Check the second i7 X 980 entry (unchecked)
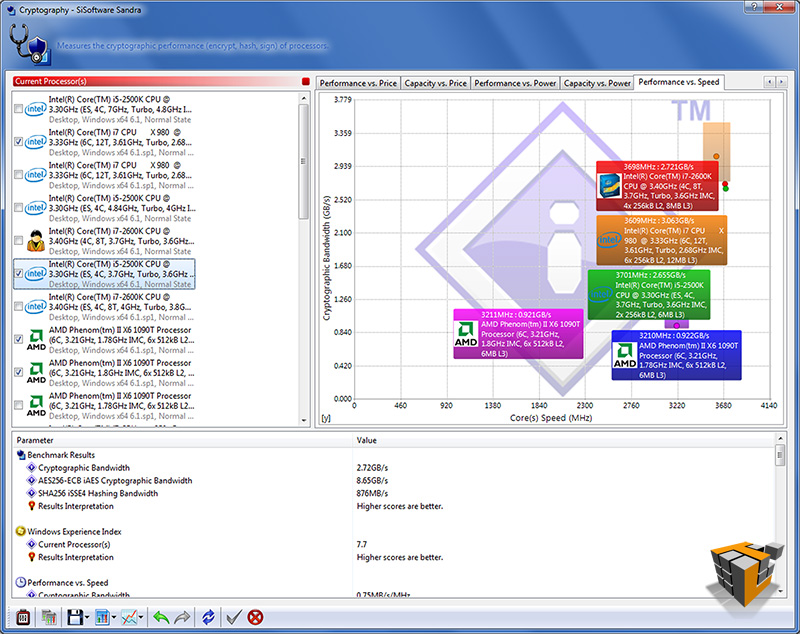Viewport: 800px width, 634px height. [18, 174]
